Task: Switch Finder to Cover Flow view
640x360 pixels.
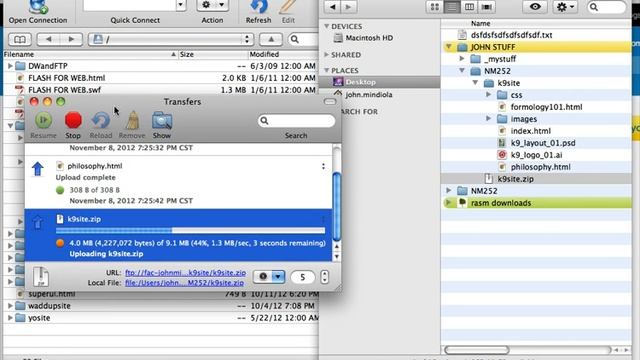Action: (487, 7)
